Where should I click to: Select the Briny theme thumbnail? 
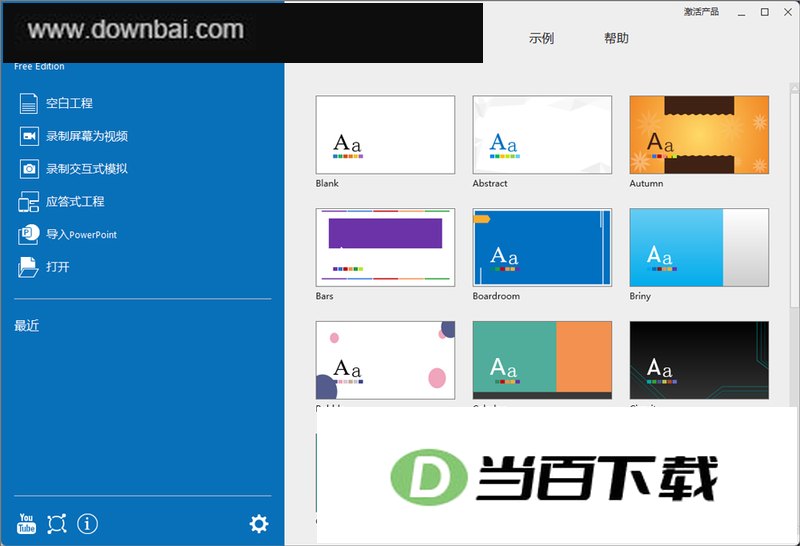click(x=699, y=247)
